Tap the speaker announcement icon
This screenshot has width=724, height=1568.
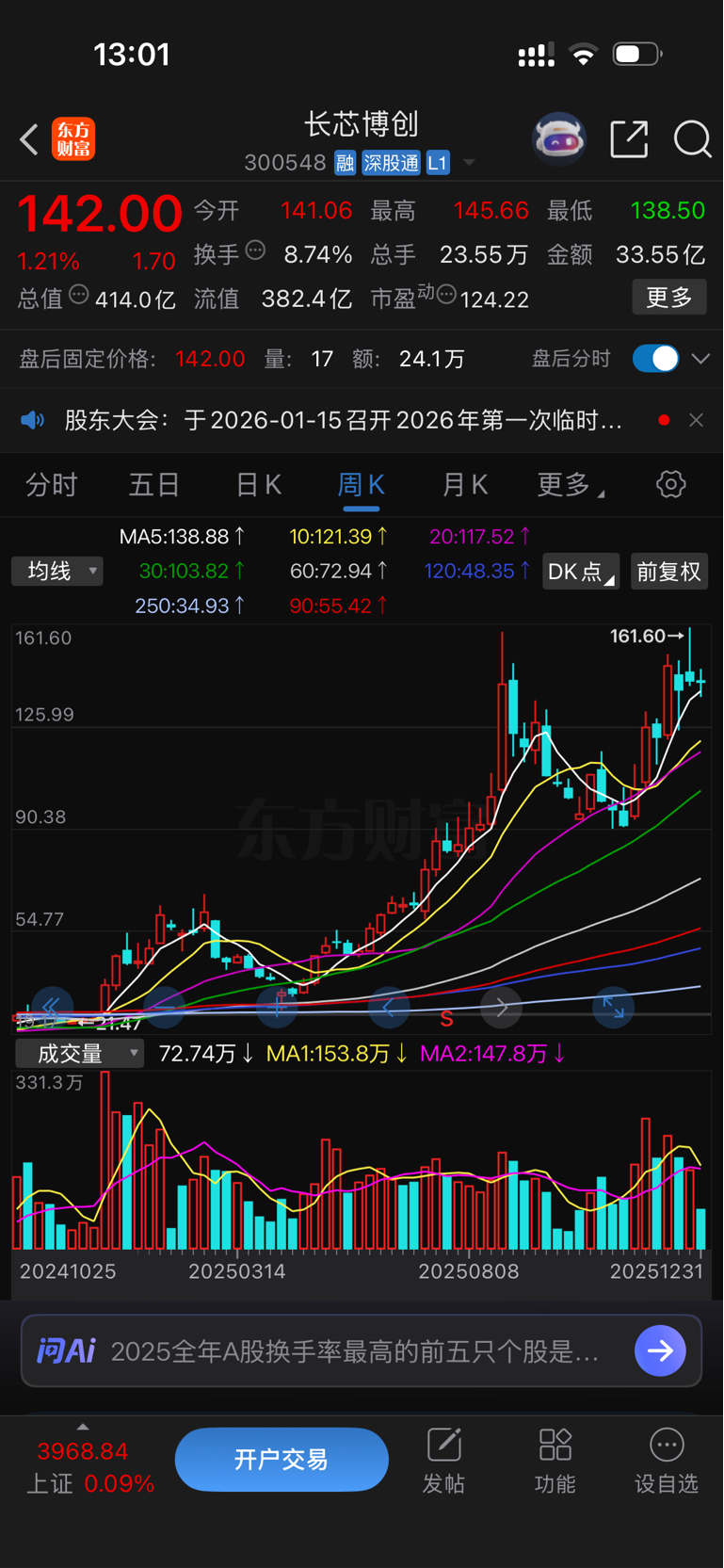[x=32, y=420]
